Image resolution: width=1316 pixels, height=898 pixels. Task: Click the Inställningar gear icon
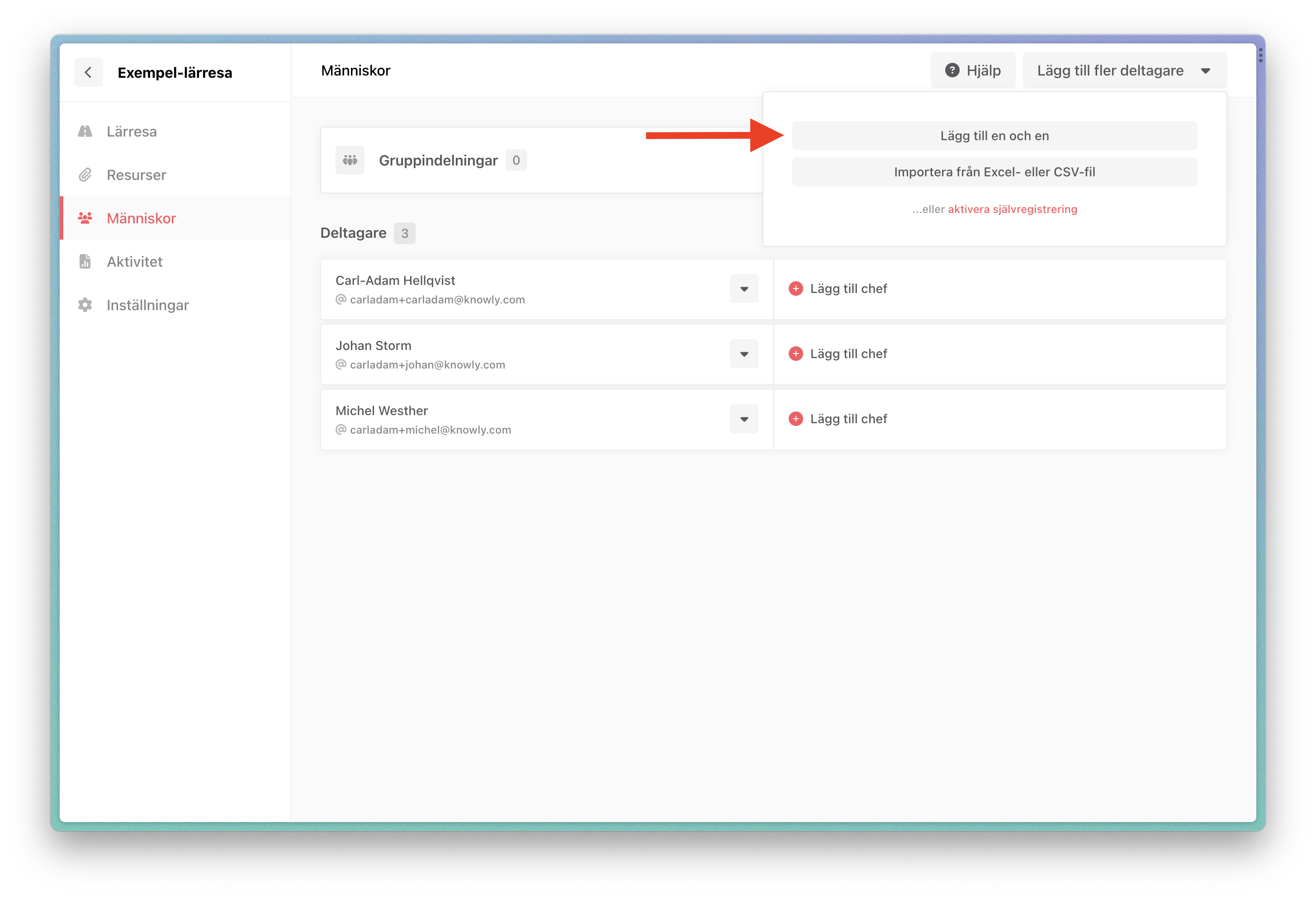pyautogui.click(x=85, y=305)
